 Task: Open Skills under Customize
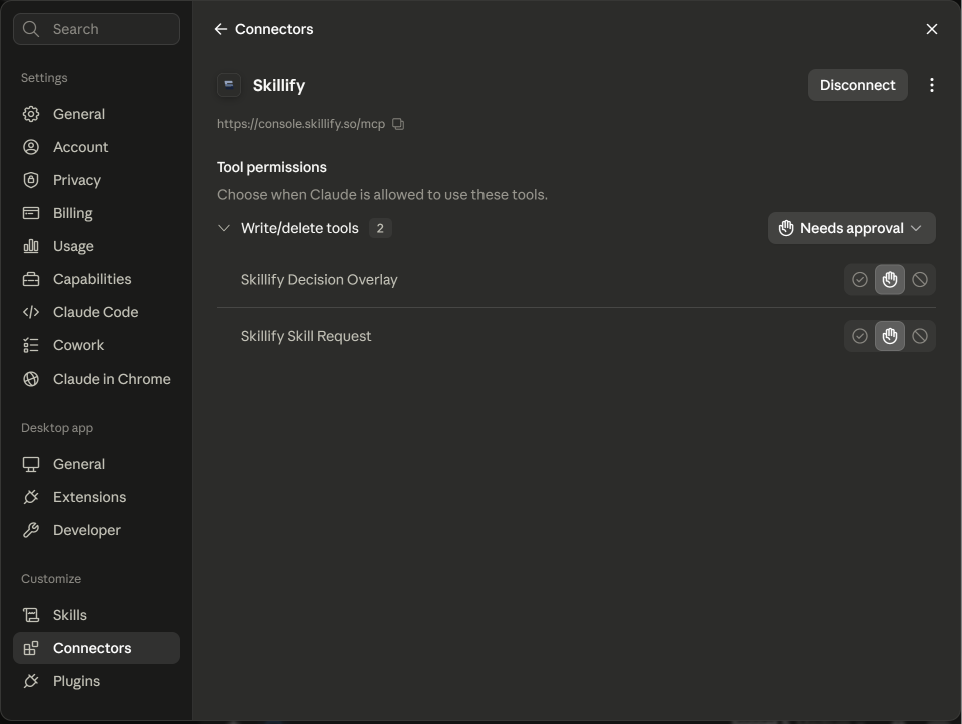[96, 615]
